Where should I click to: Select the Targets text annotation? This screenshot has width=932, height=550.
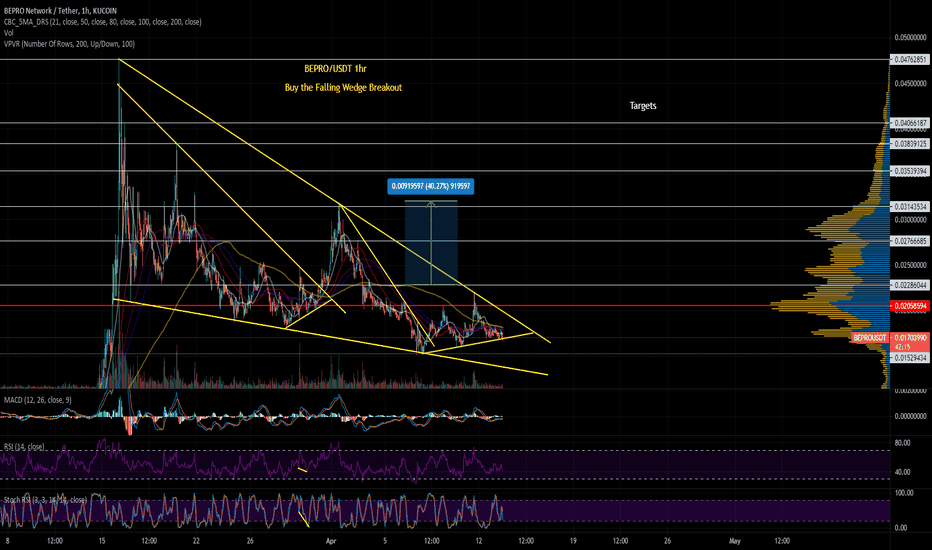(x=643, y=106)
